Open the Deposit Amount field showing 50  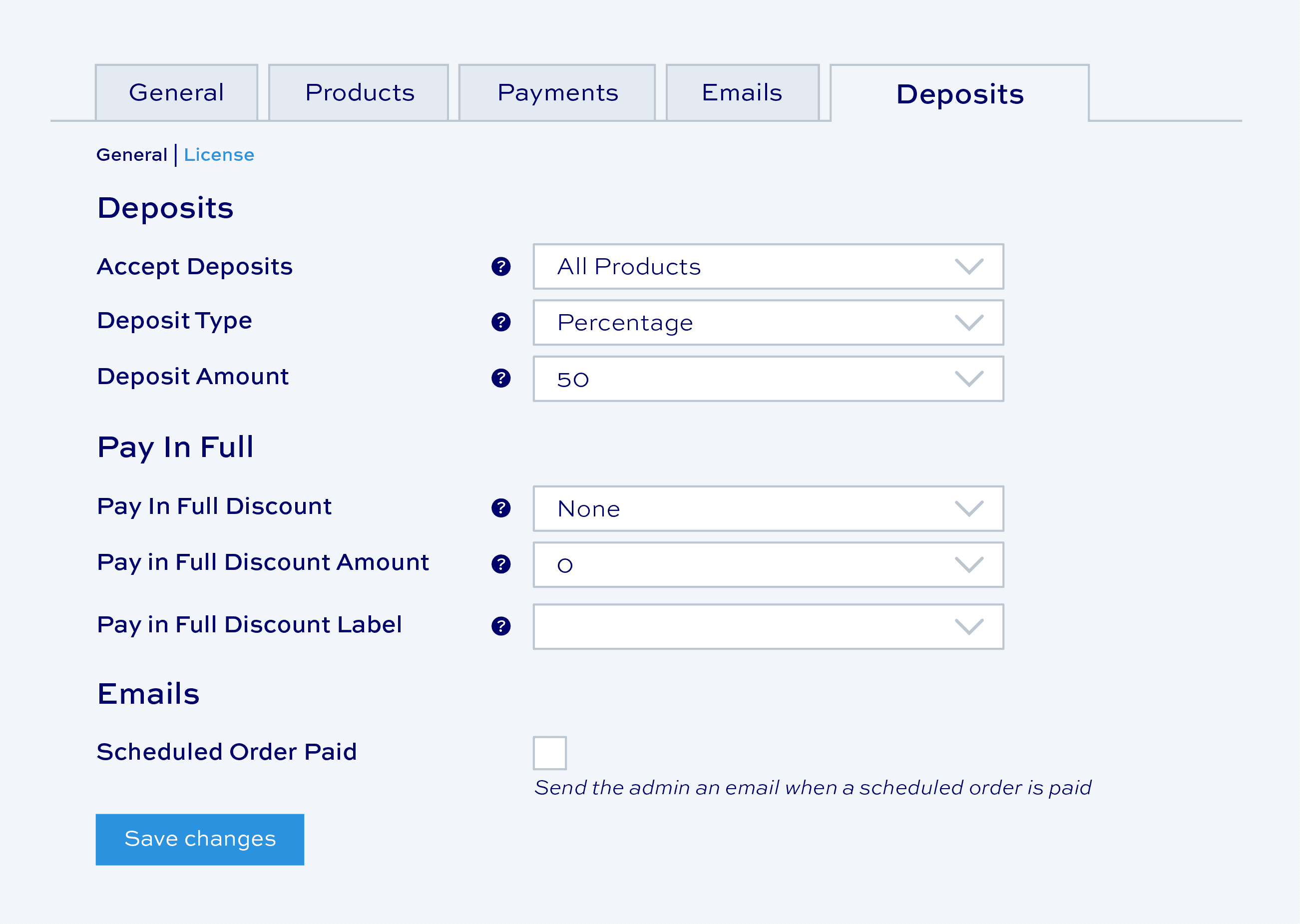coord(768,379)
